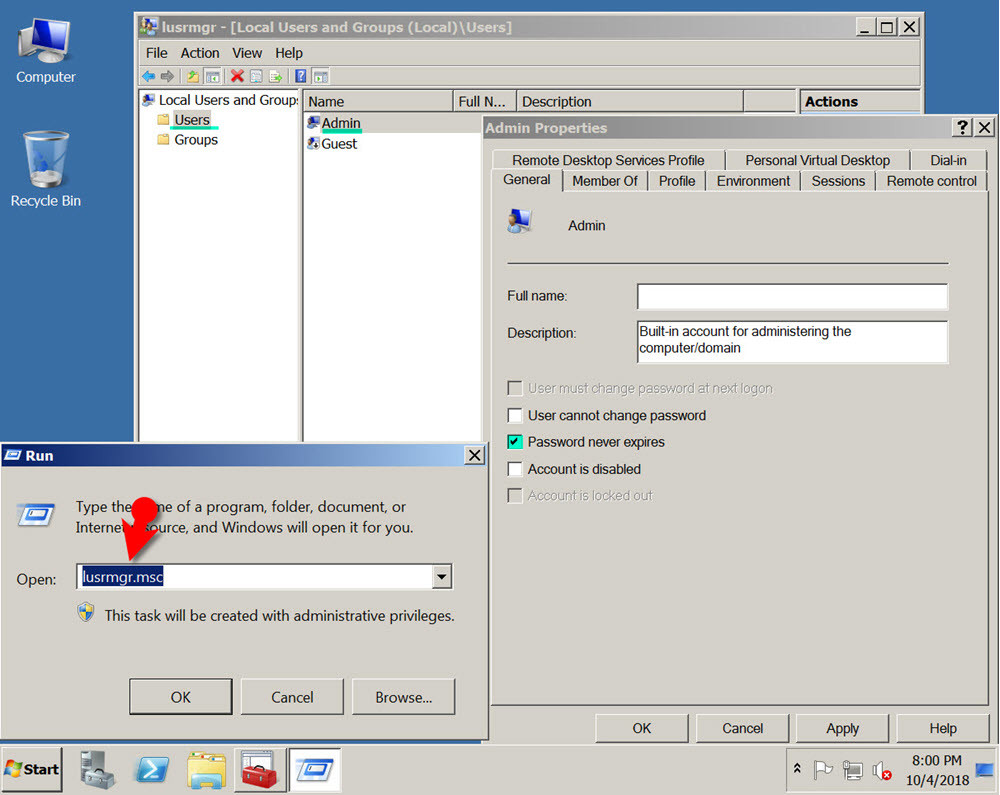Open Help via the blue question icon

point(300,77)
